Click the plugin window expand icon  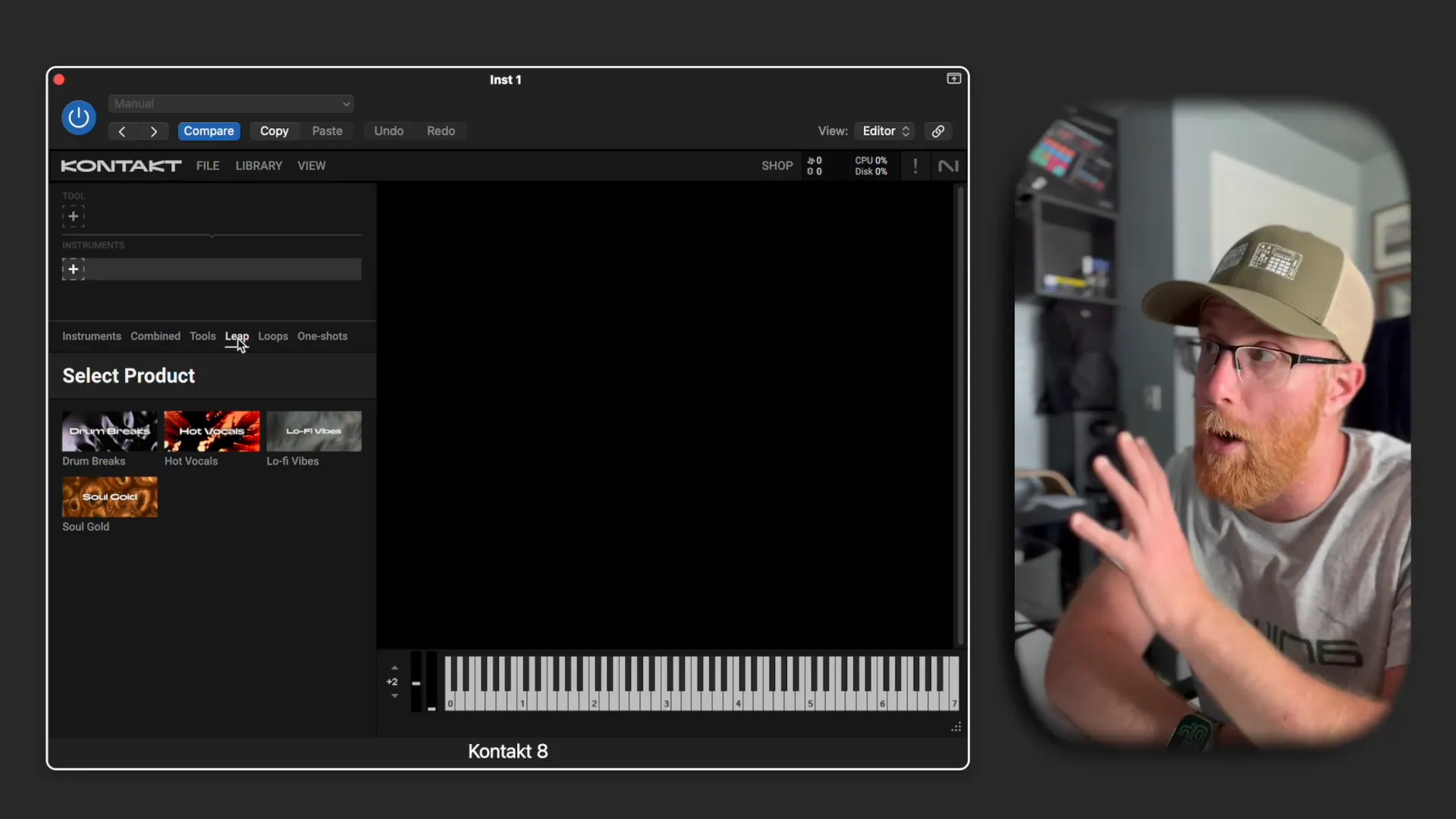pyautogui.click(x=954, y=79)
